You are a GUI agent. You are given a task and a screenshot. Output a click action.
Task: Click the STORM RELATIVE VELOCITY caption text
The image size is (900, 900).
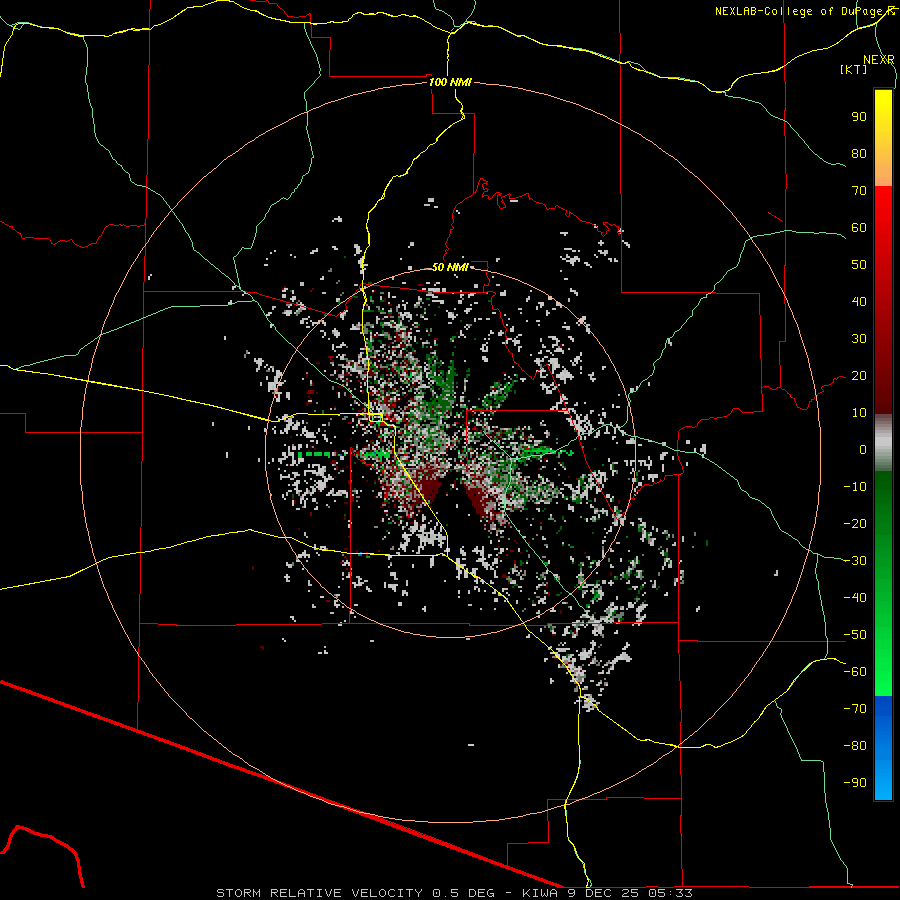click(319, 893)
